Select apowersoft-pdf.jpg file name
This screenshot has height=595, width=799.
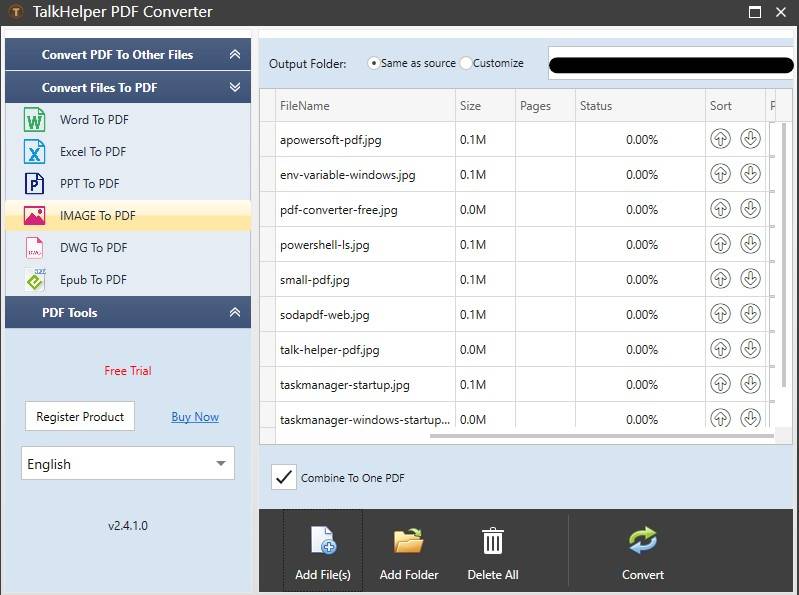pyautogui.click(x=331, y=140)
